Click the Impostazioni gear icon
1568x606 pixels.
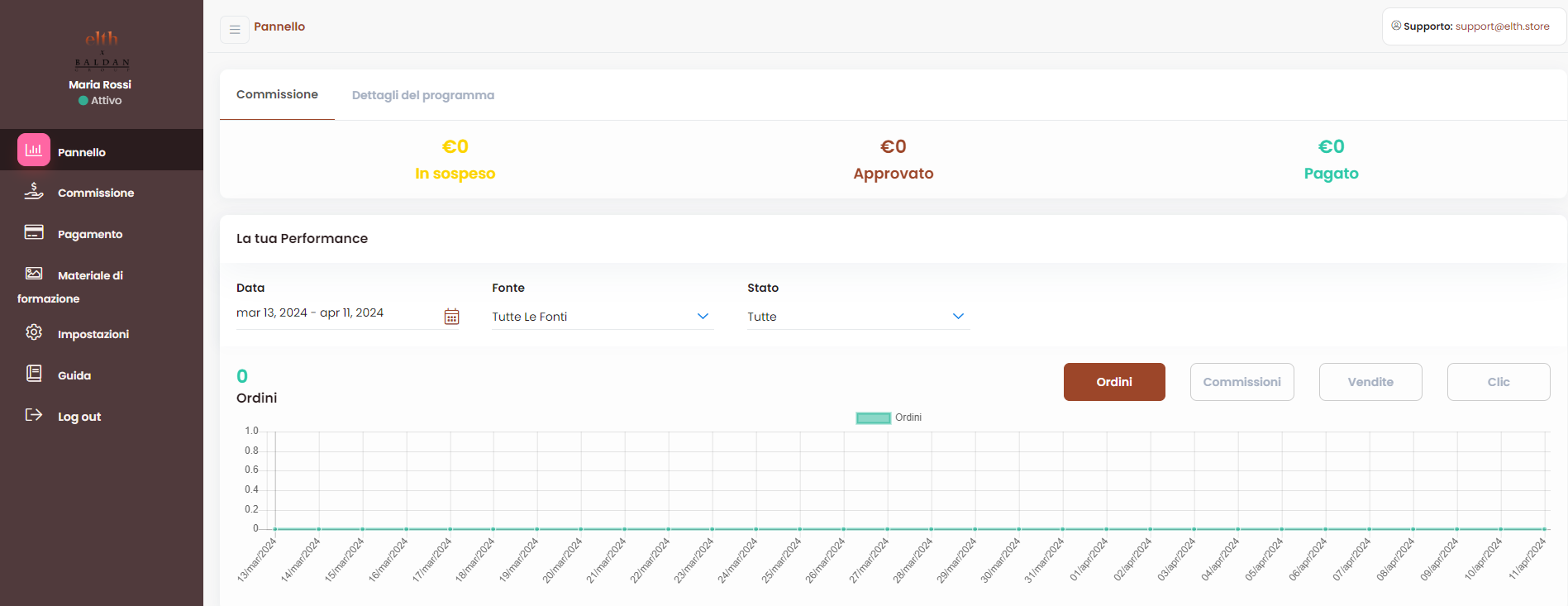click(x=34, y=332)
